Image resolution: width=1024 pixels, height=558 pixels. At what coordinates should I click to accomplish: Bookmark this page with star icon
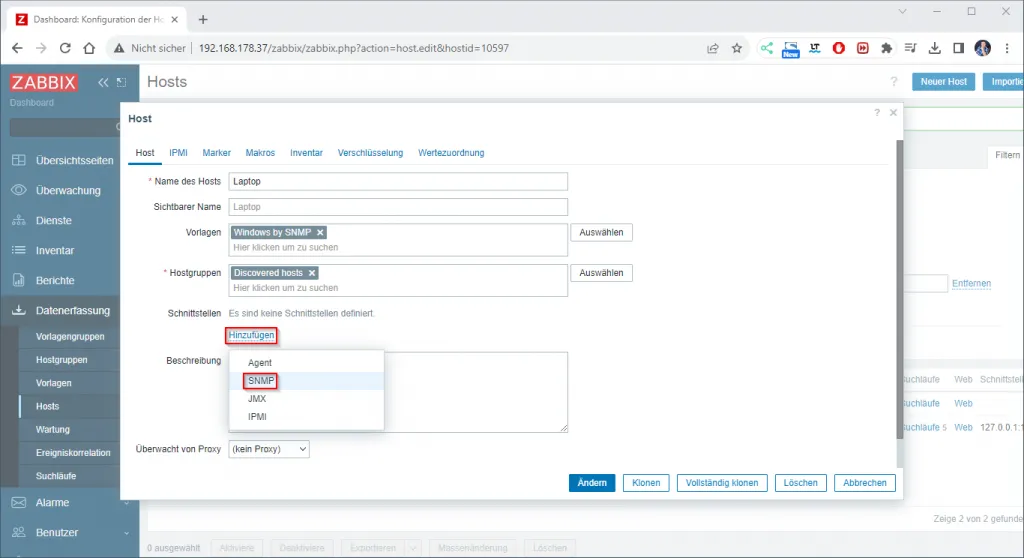737,48
